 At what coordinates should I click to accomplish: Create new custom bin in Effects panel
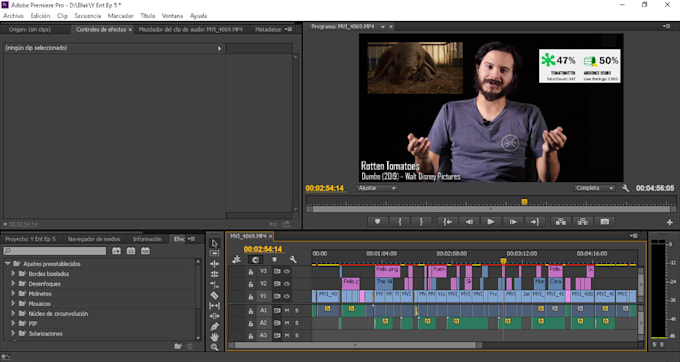click(178, 346)
